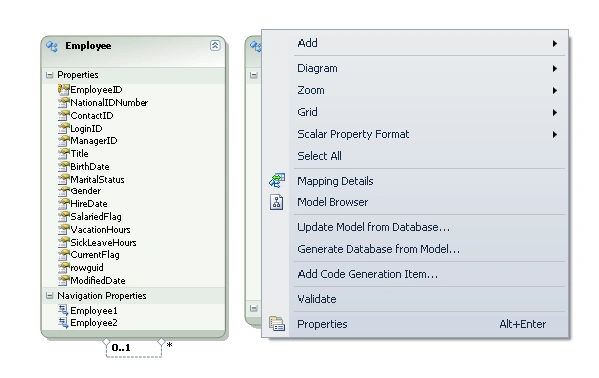Click the property icon beside Title
This screenshot has height=378, width=599.
point(63,154)
